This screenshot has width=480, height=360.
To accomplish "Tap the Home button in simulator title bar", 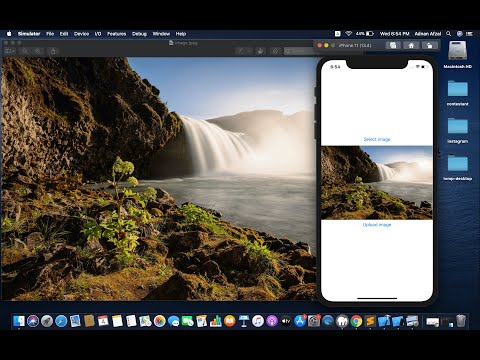I will (x=411, y=45).
